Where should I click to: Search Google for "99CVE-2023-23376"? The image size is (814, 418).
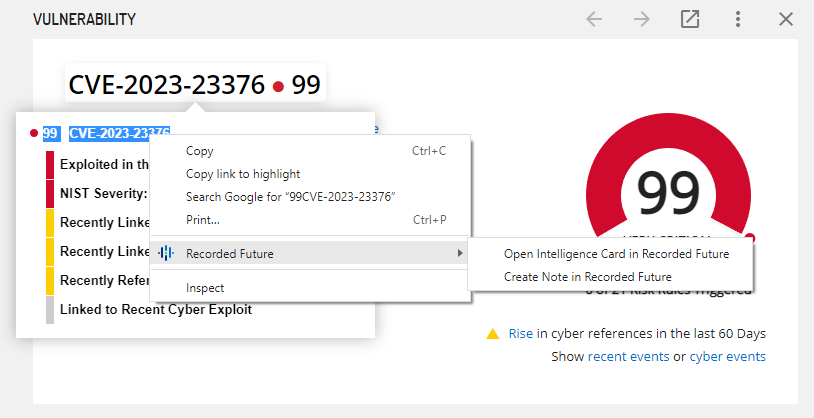[x=290, y=196]
